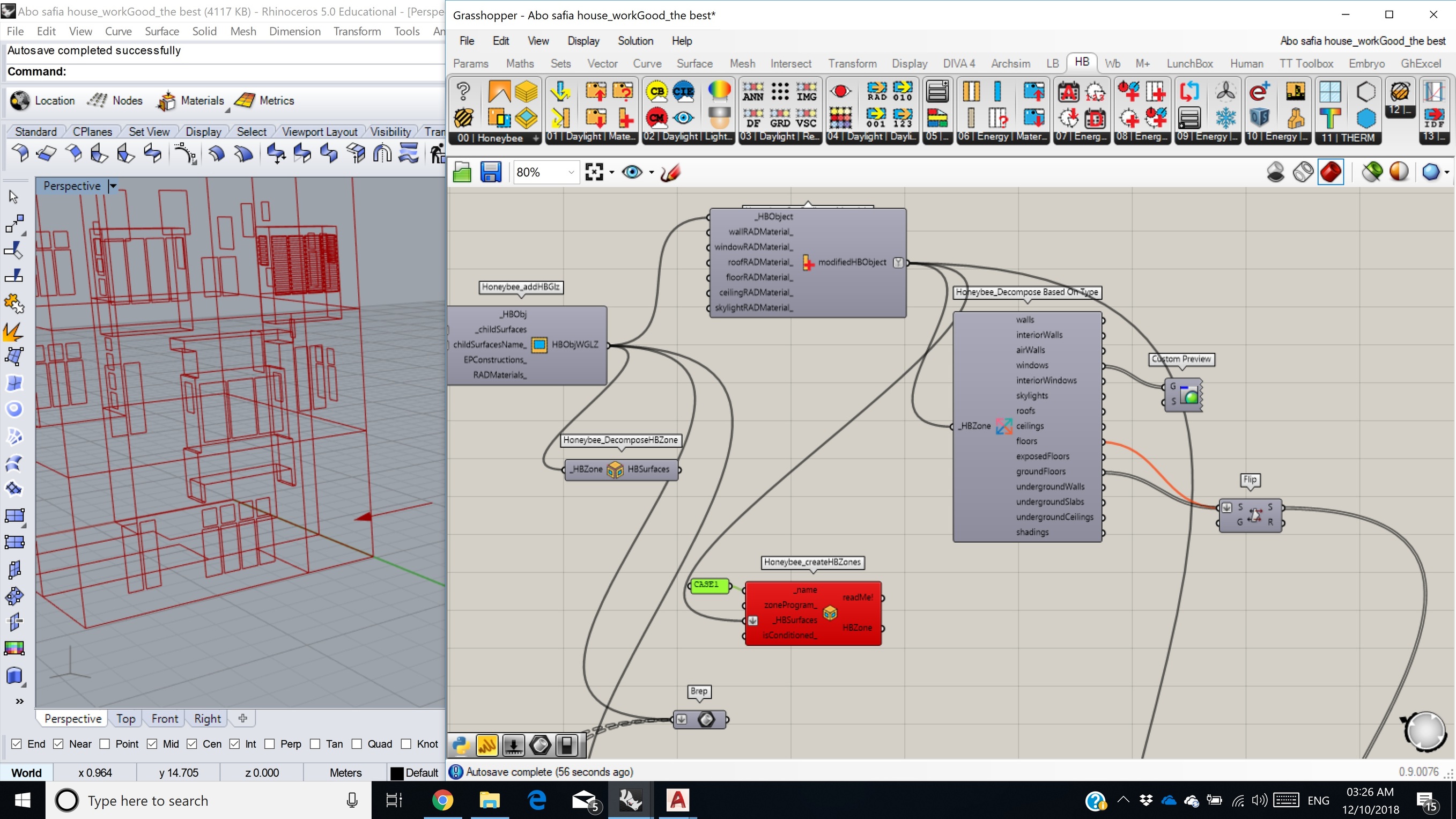This screenshot has width=1456, height=819.
Task: Open Chrome from the Windows taskbar
Action: (442, 800)
